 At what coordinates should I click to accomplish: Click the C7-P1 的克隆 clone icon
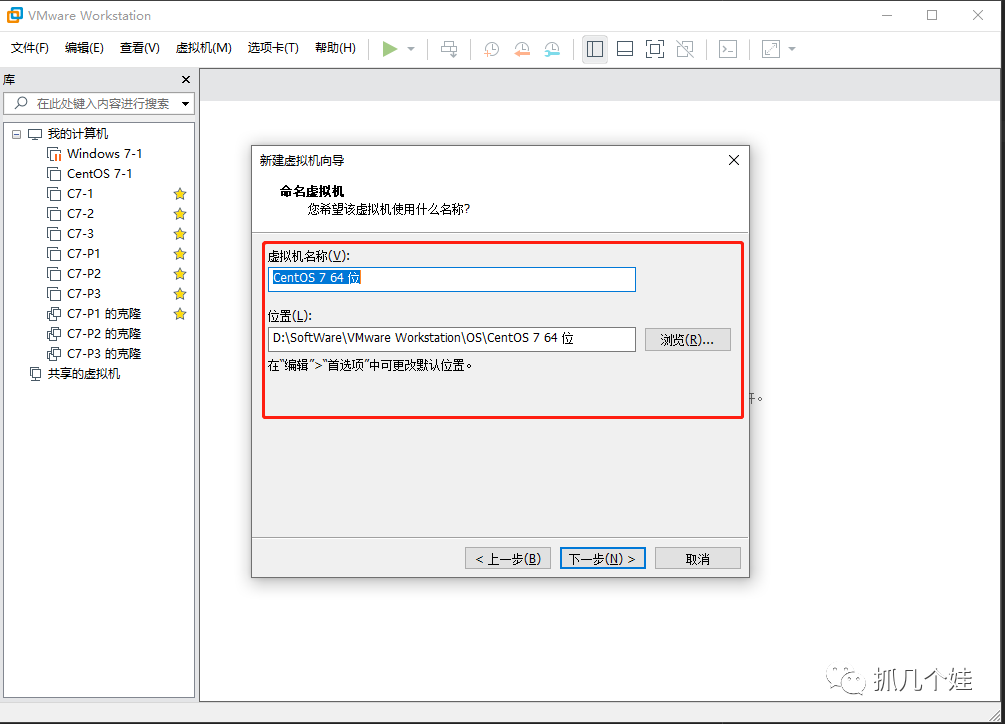(54, 314)
